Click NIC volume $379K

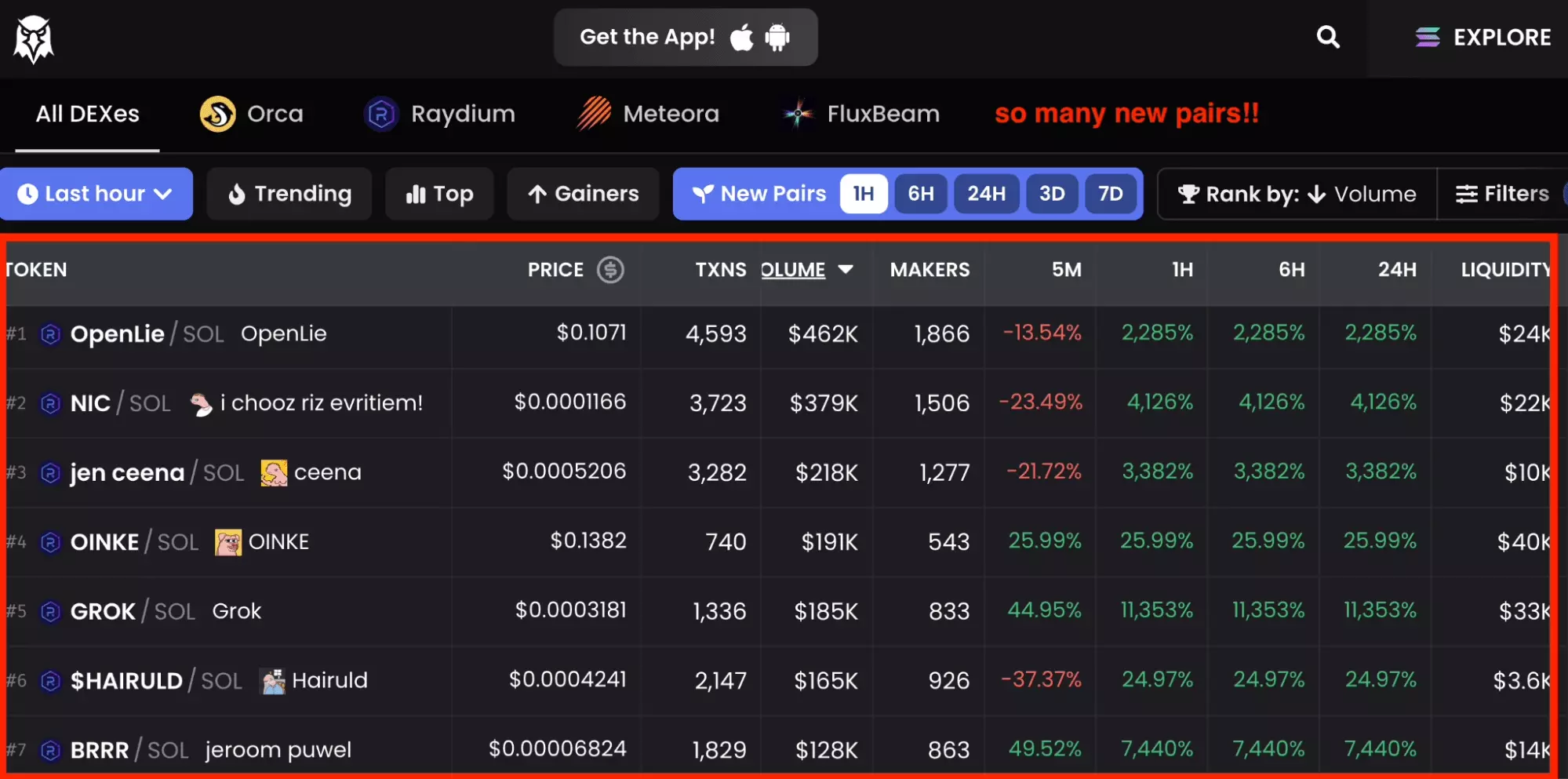pos(824,403)
